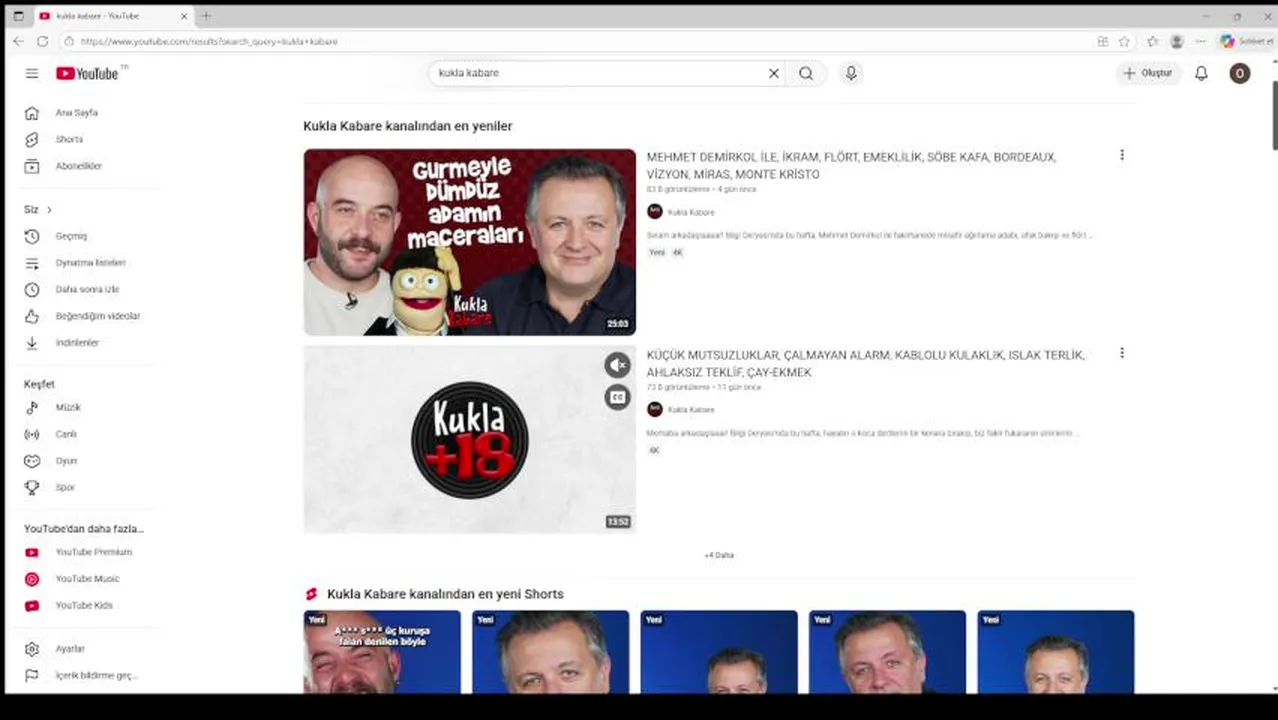1278x720 pixels.
Task: Open MEHMET DEMİRKOL İLE video title
Action: pyautogui.click(x=851, y=166)
